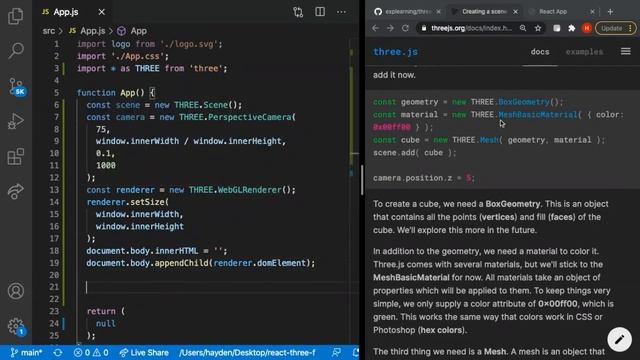The image size is (640, 360).
Task: Click the threejs.org address bar
Action: point(471,28)
